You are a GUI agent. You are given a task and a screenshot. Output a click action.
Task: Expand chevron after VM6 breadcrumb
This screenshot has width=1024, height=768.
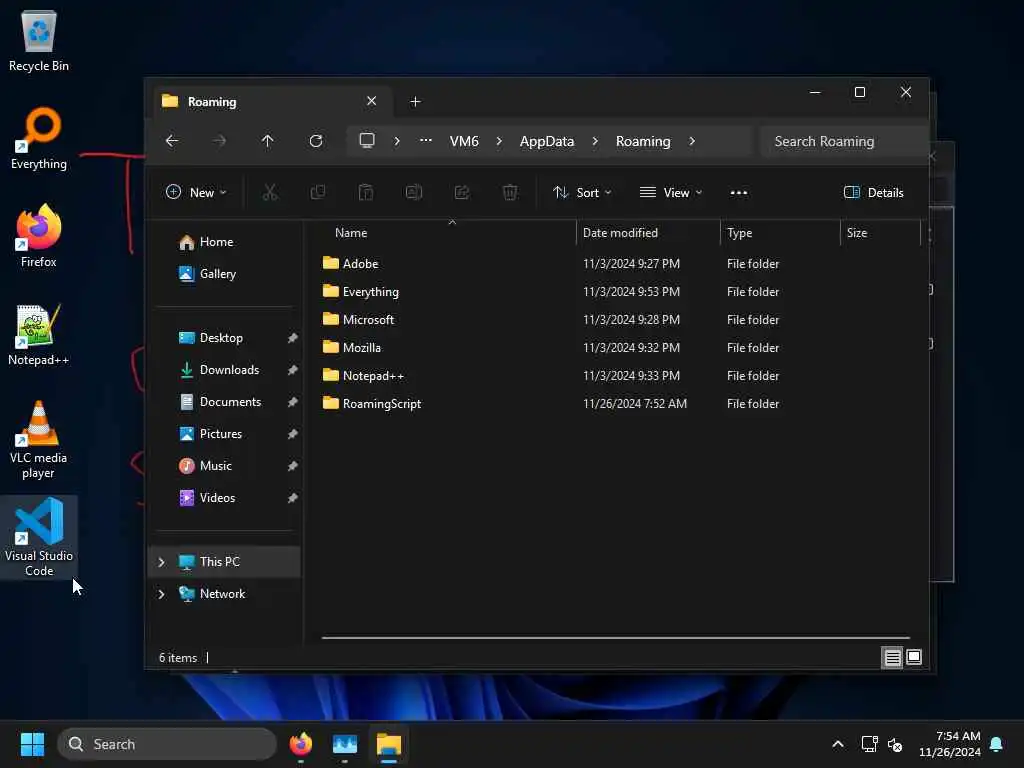pos(499,141)
